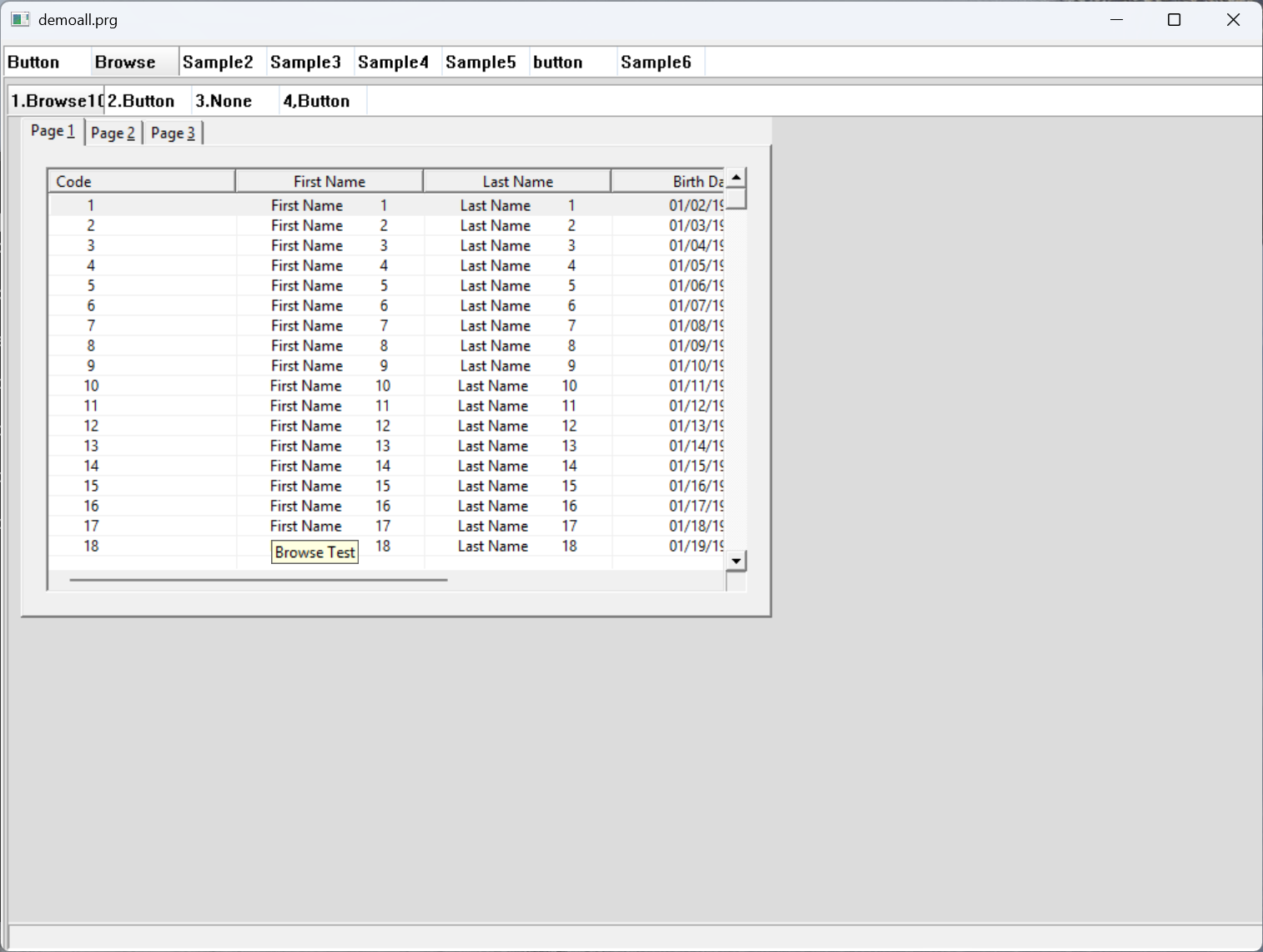Click the horizontal scrollbar of the grid

[x=259, y=579]
